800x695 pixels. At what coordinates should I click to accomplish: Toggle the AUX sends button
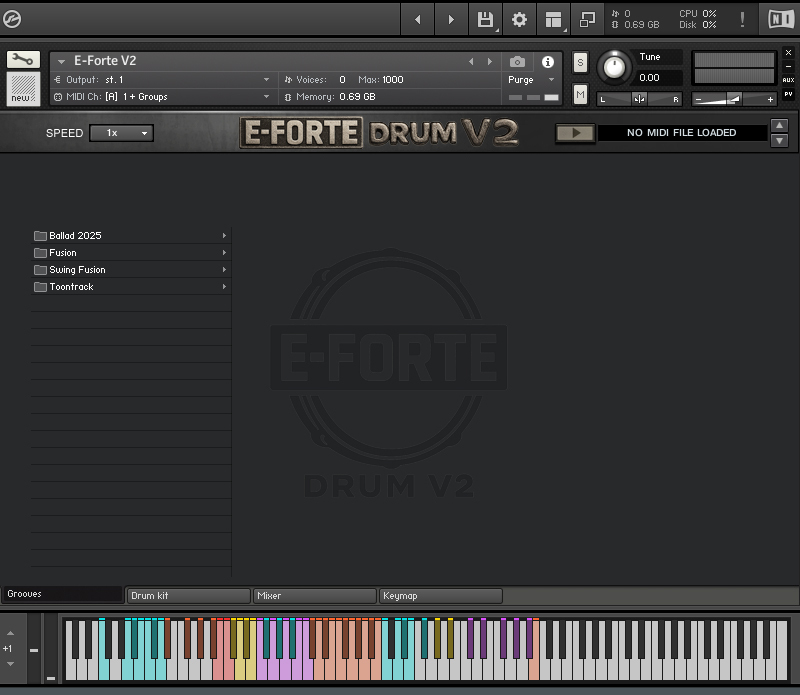[x=788, y=80]
